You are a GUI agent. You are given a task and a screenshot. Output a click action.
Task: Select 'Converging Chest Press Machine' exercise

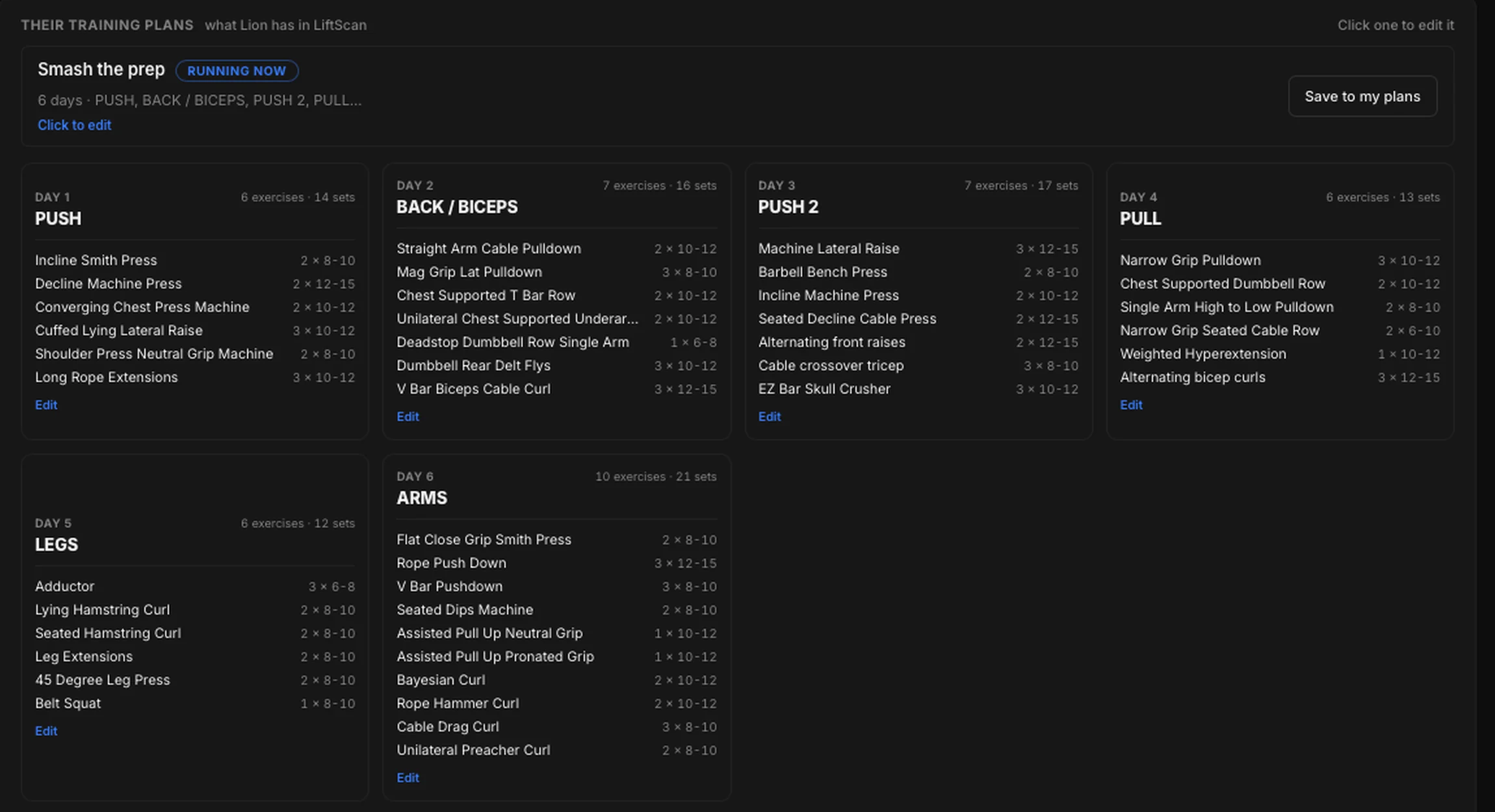[x=195, y=307]
